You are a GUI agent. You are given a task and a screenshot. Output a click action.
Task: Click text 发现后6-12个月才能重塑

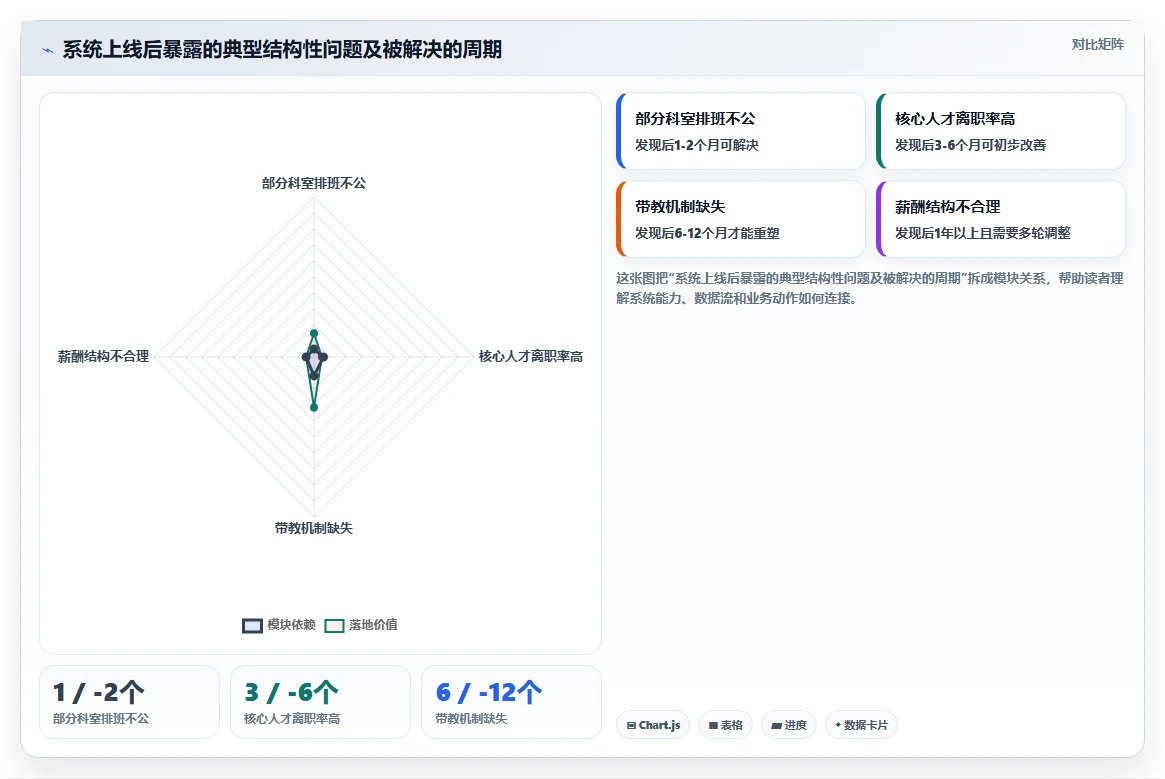707,233
